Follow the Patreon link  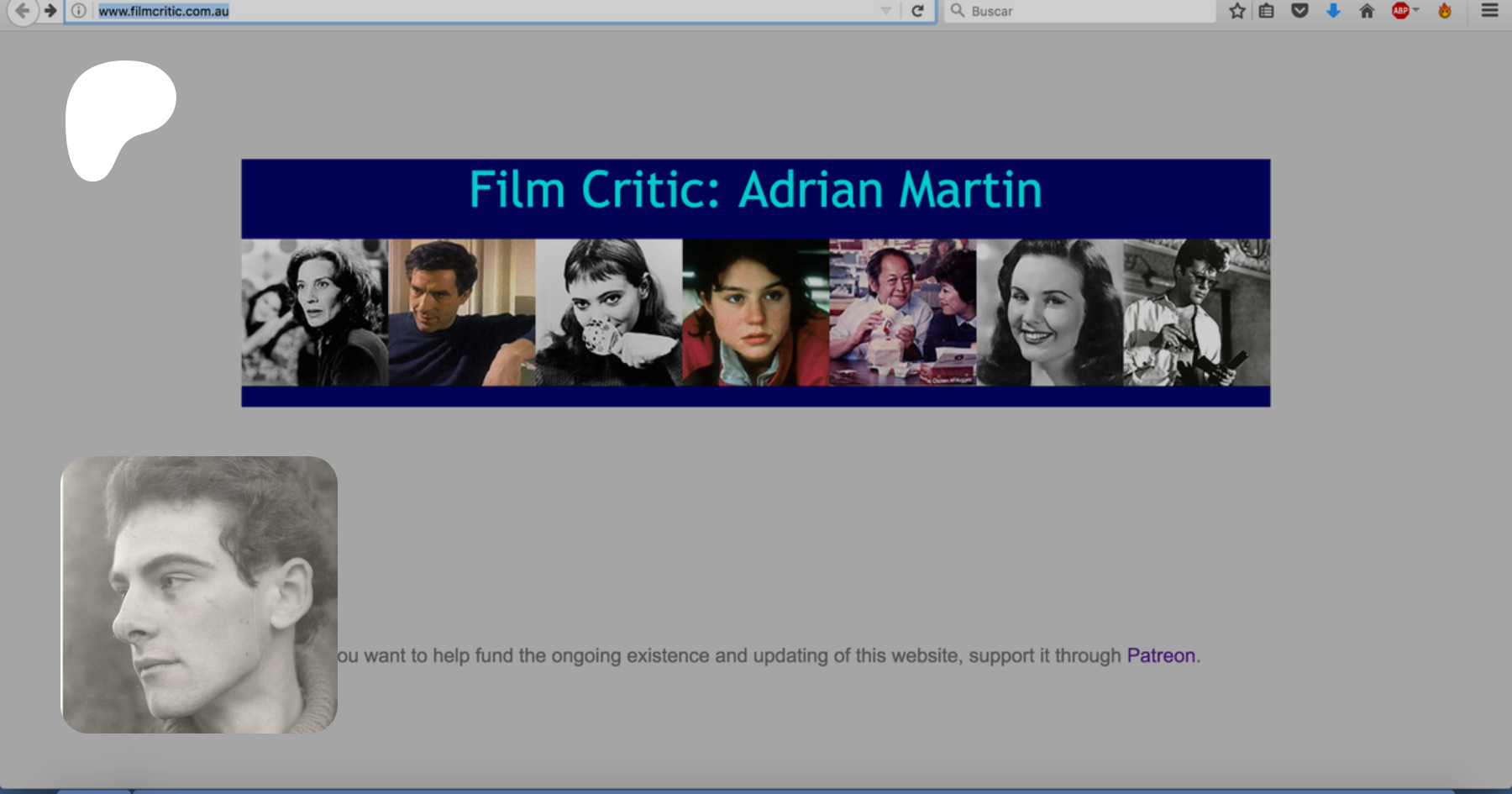pyautogui.click(x=1160, y=655)
